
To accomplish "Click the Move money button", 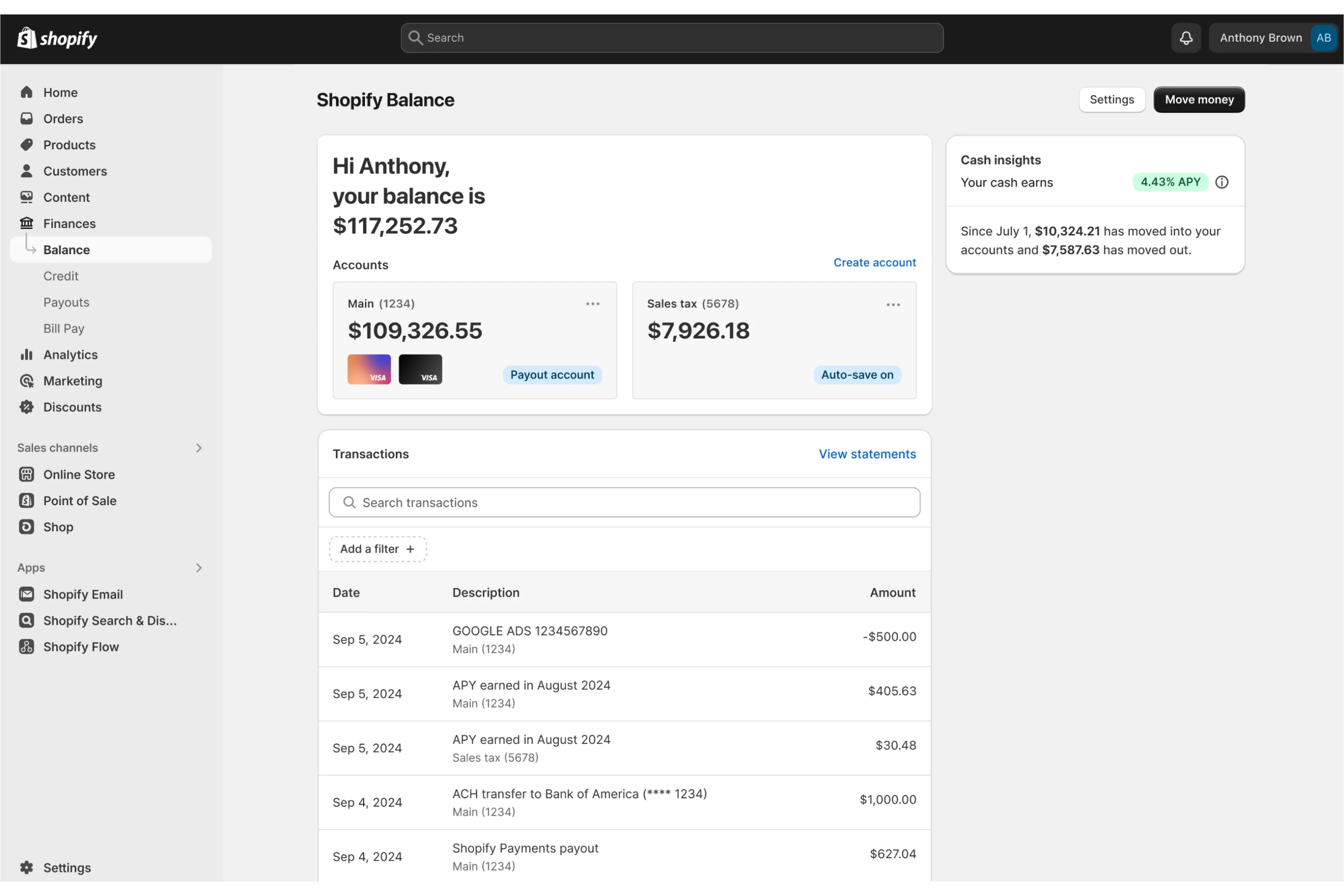I will pos(1199,100).
